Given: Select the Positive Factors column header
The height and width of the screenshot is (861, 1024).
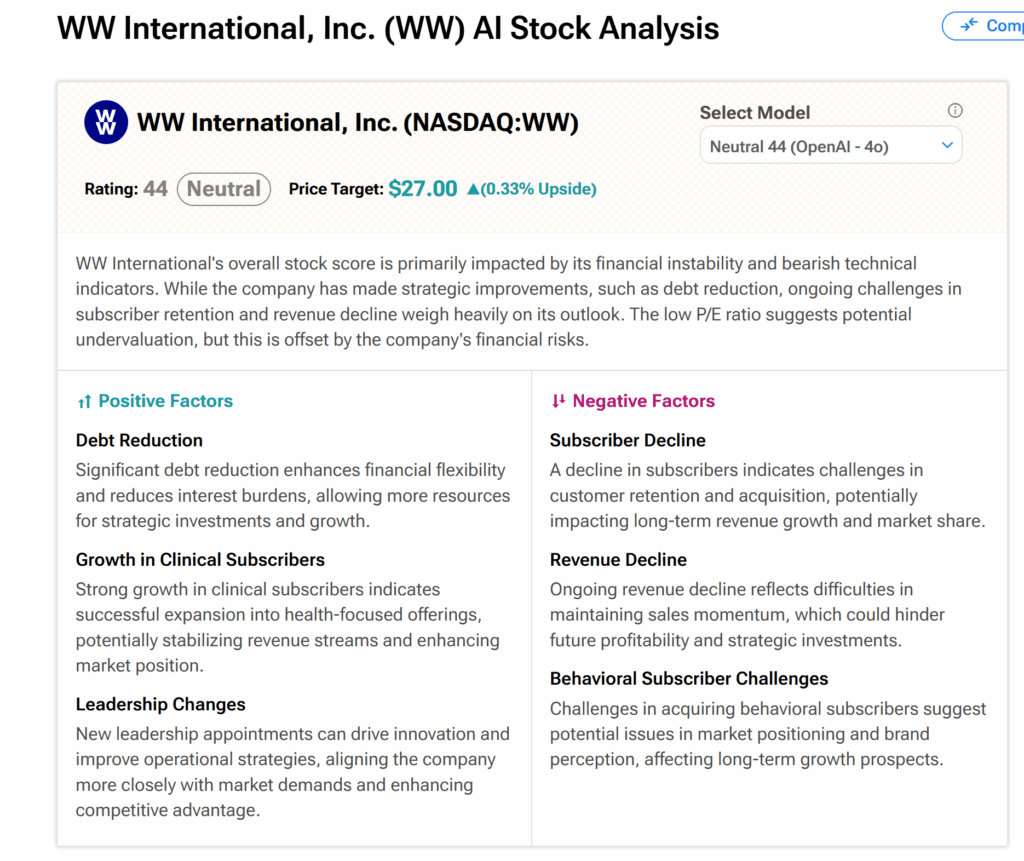Looking at the screenshot, I should point(164,401).
